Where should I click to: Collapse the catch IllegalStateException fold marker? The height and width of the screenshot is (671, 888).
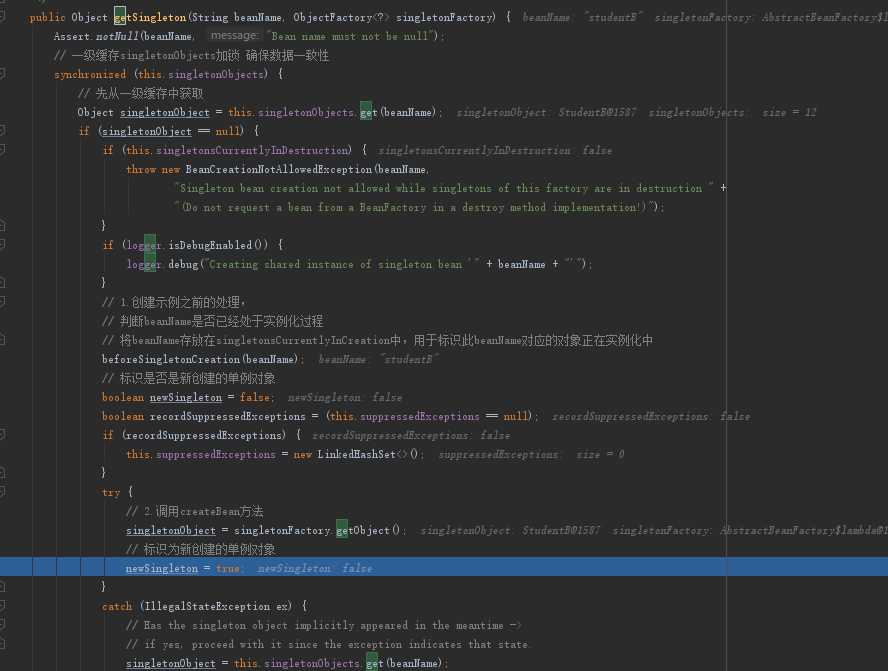2,605
